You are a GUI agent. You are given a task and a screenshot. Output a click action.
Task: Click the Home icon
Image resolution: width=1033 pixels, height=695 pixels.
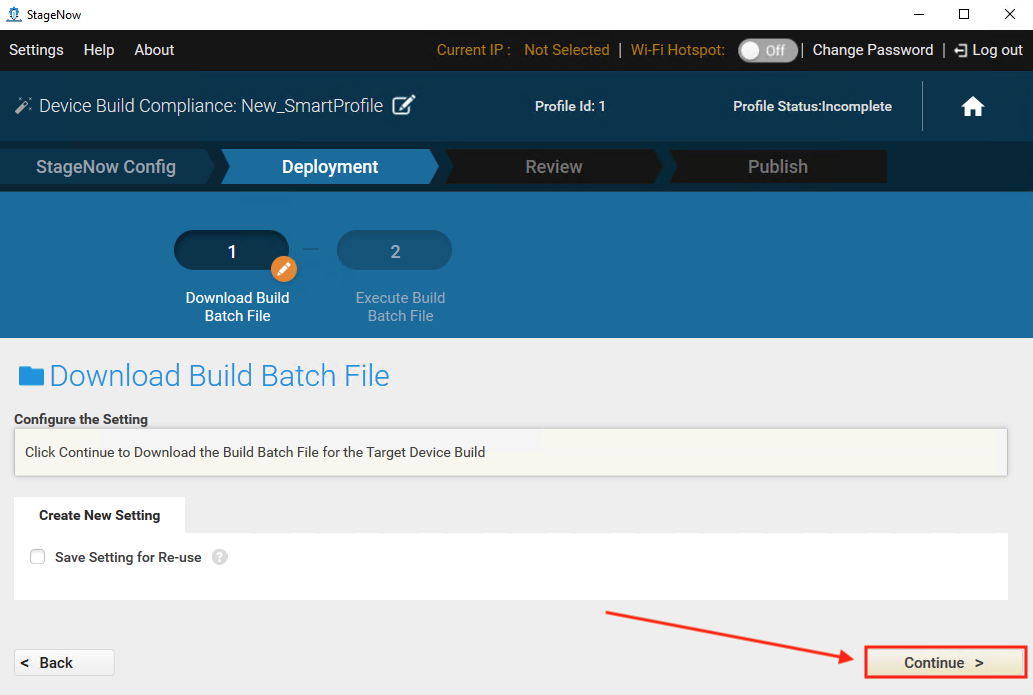(972, 107)
